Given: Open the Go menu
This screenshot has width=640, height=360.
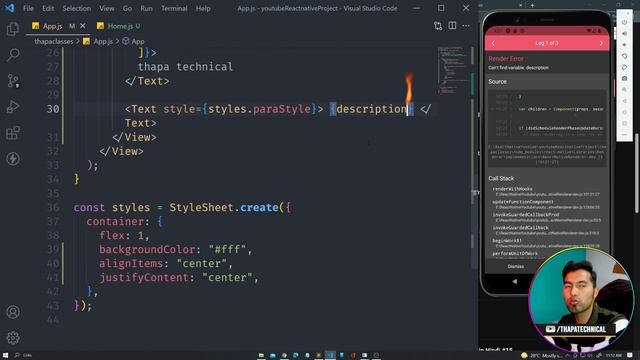Looking at the screenshot, I should click(127, 8).
